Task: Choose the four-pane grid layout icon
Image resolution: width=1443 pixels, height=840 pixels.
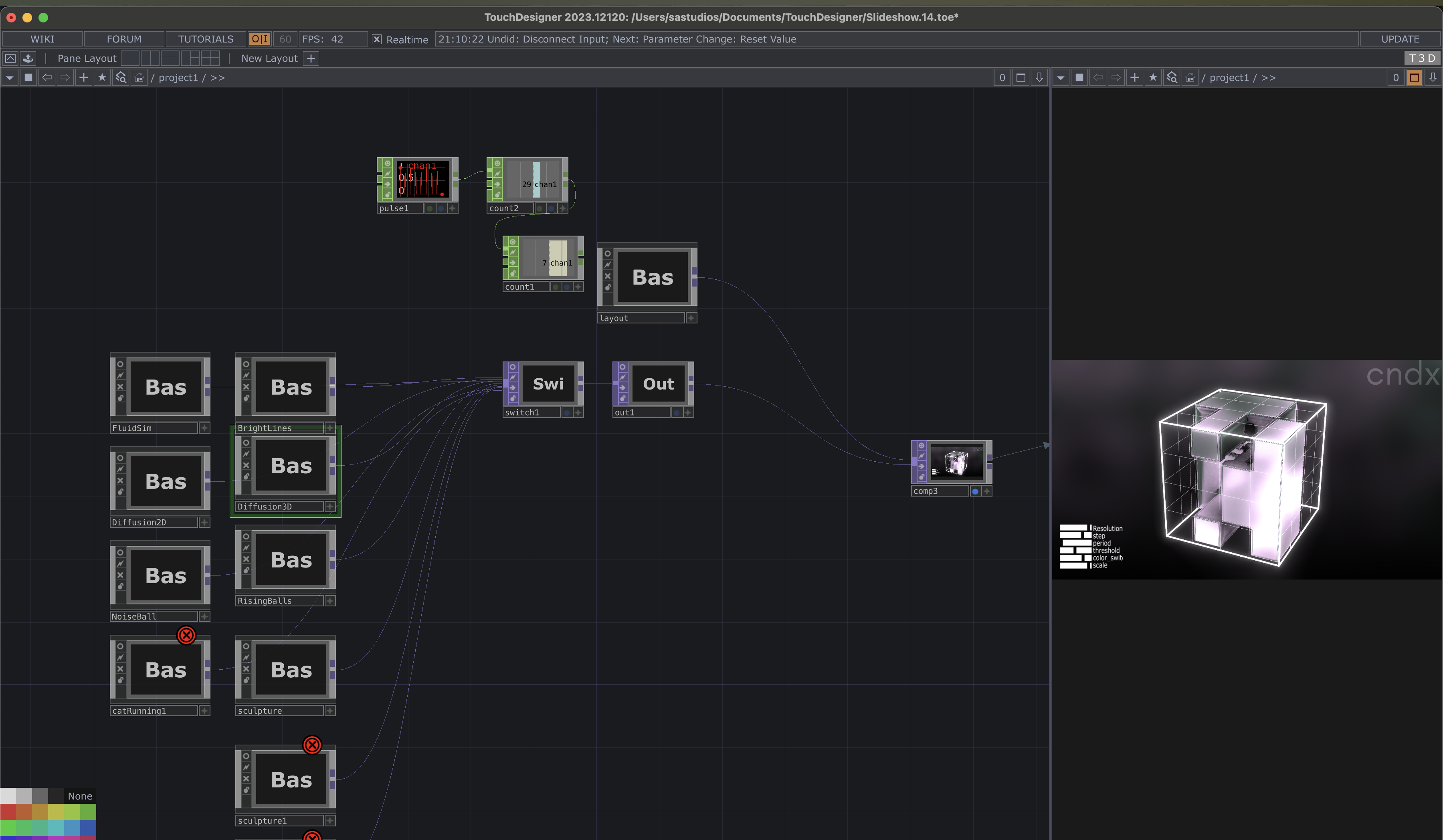Action: [x=210, y=59]
